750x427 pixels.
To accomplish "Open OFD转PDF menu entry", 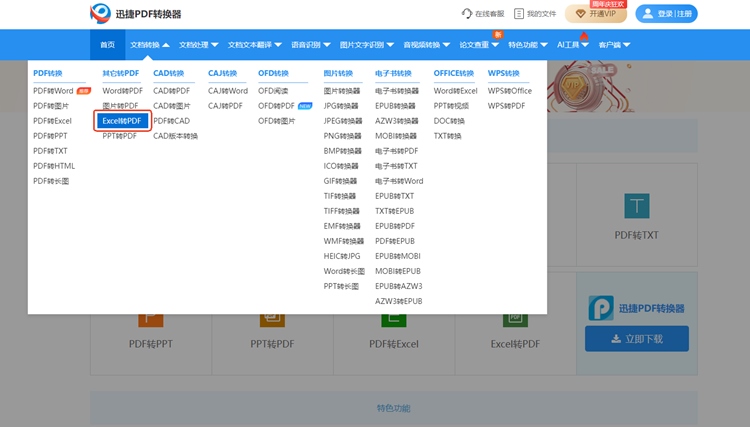I will coord(276,106).
